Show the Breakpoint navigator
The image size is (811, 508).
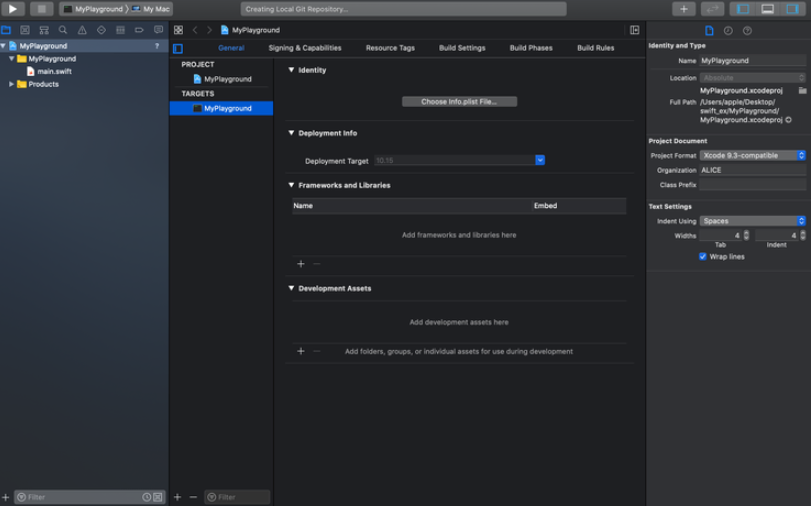pyautogui.click(x=139, y=30)
